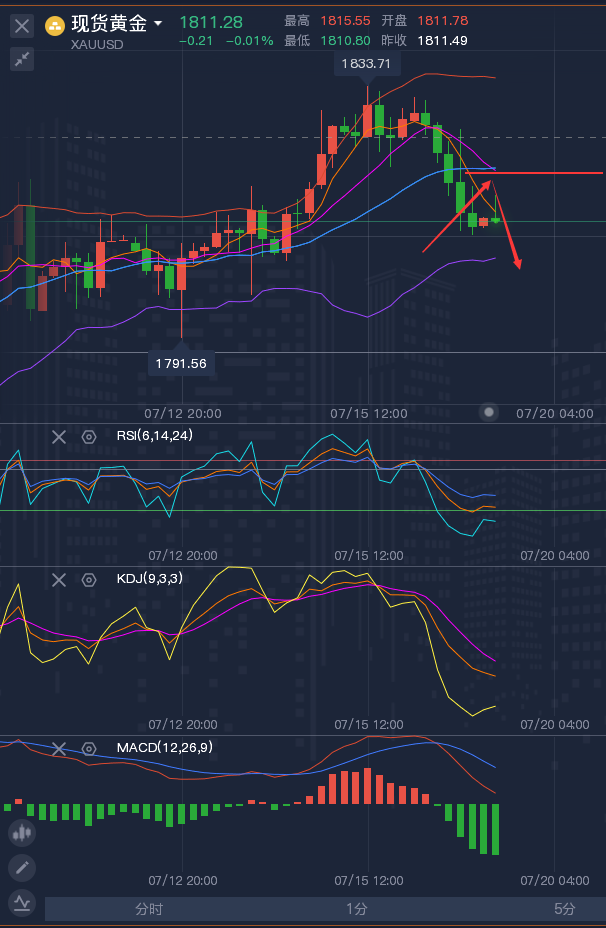Viewport: 606px width, 928px height.
Task: Click the -0.01% change percentage
Action: [250, 41]
